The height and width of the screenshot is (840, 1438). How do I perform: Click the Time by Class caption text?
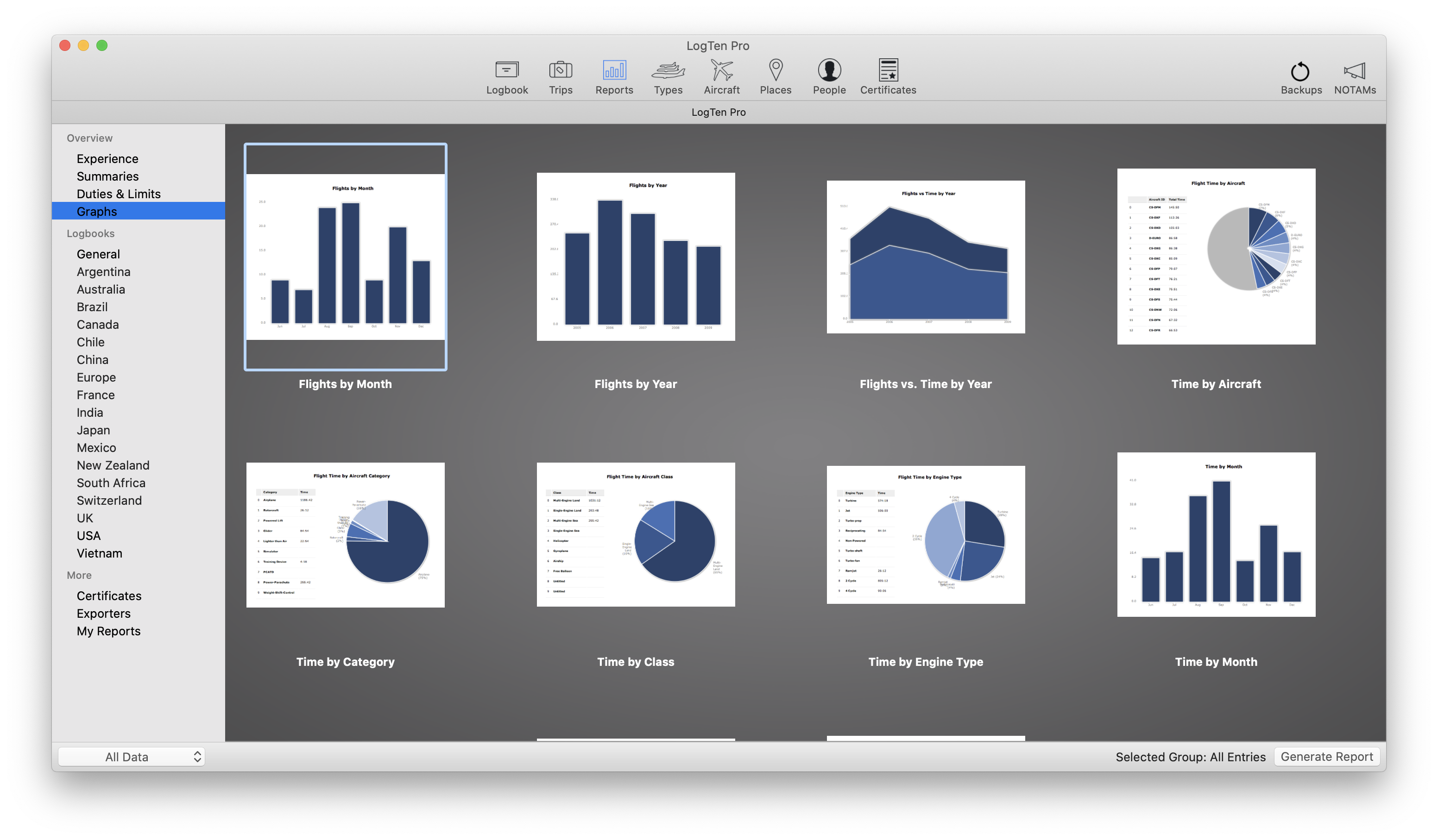(x=636, y=662)
